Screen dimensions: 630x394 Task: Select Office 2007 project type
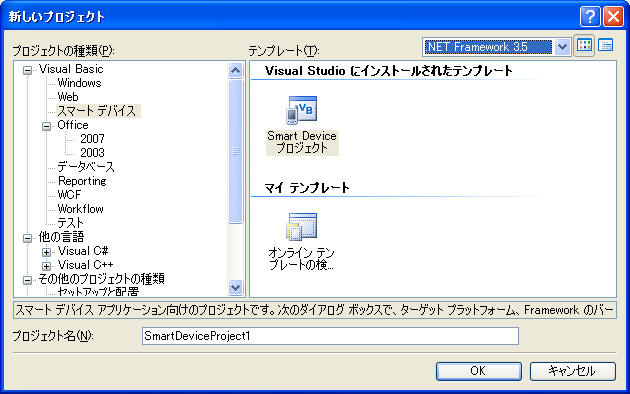(x=92, y=139)
